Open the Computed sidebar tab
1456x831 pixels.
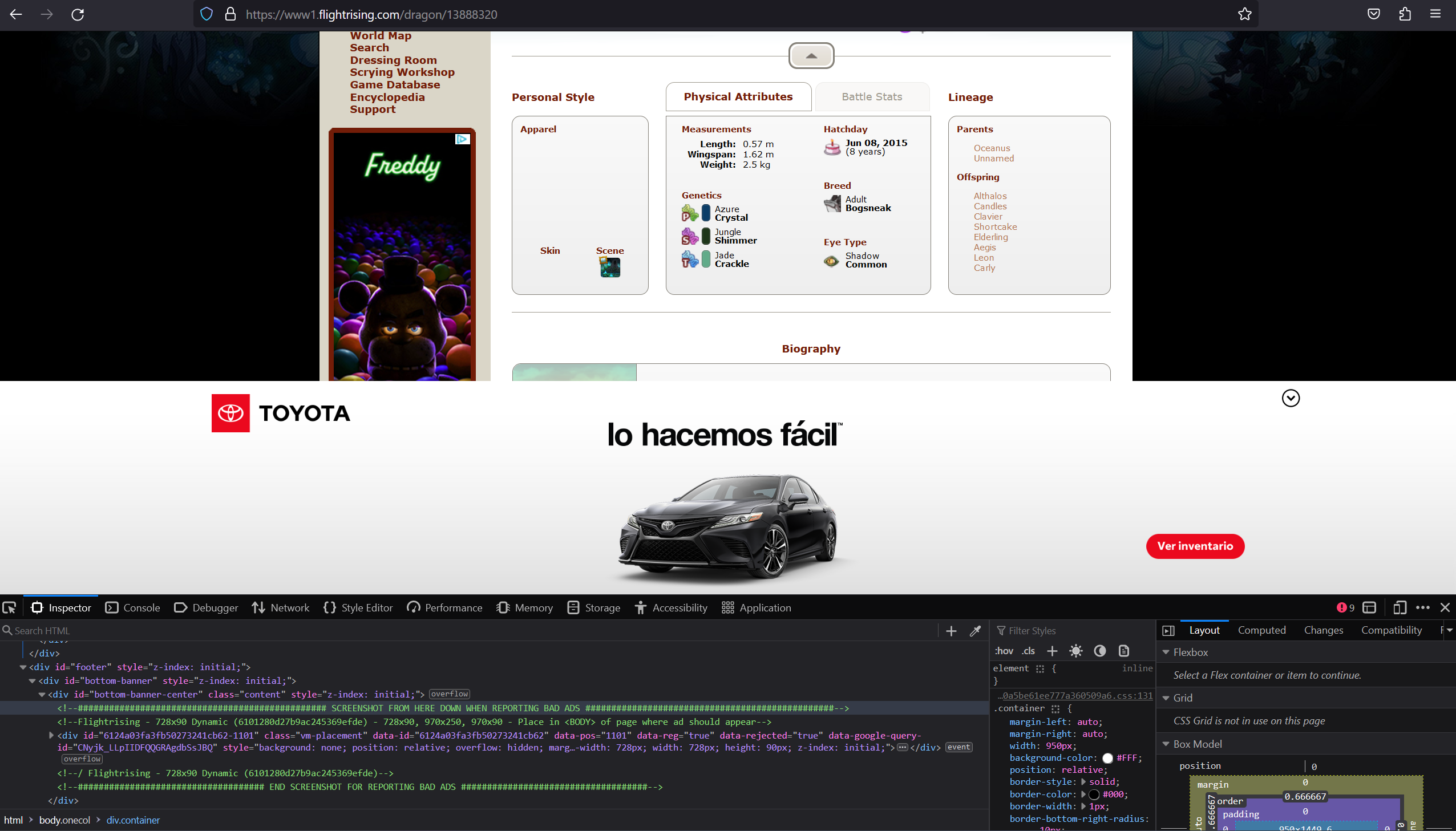(x=1261, y=630)
